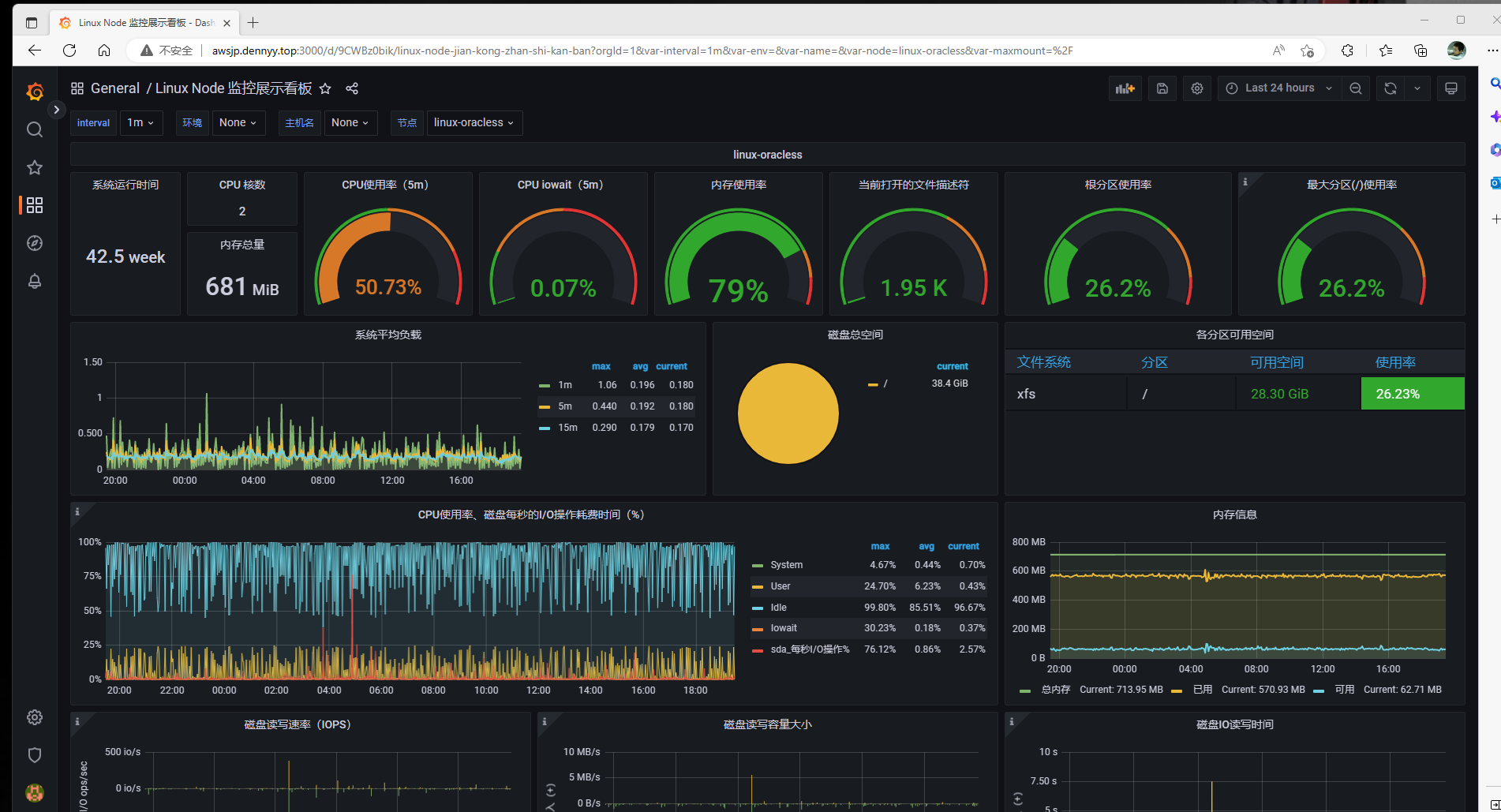Image resolution: width=1501 pixels, height=812 pixels.
Task: Share the dashboard via share icon
Action: pos(352,88)
